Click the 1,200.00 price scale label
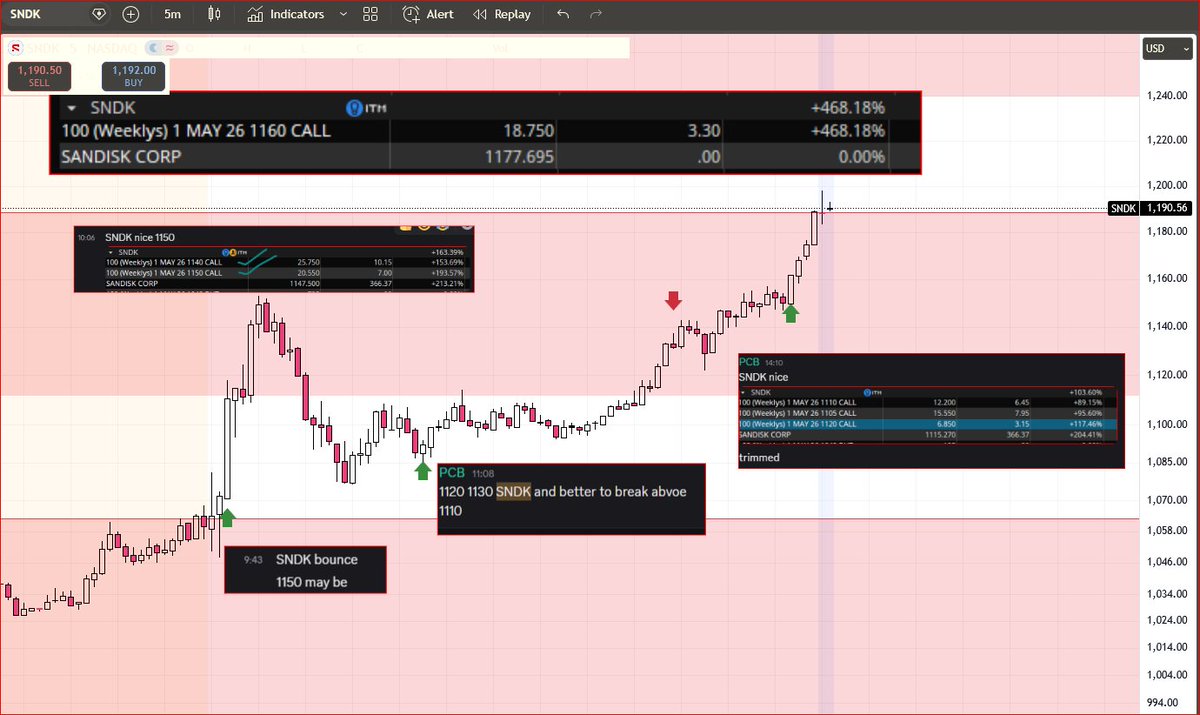1200x715 pixels. click(x=1166, y=186)
